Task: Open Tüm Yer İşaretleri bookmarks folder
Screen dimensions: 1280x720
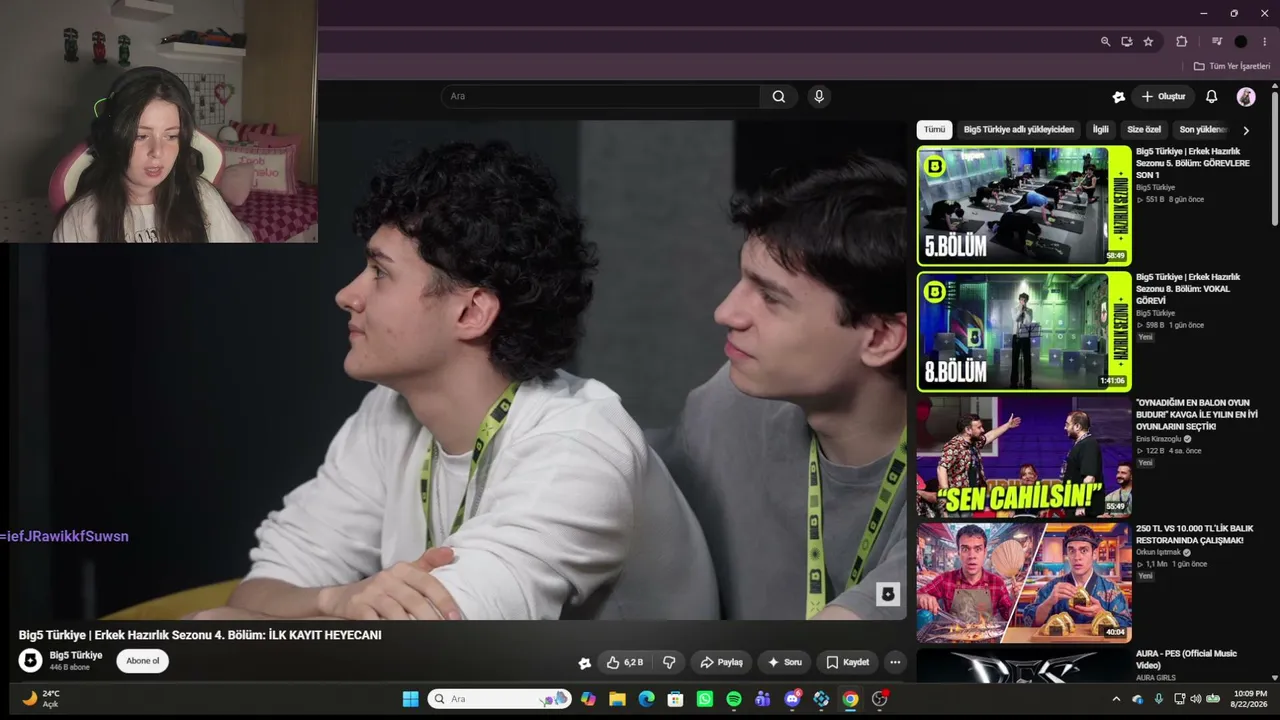Action: [x=1232, y=66]
